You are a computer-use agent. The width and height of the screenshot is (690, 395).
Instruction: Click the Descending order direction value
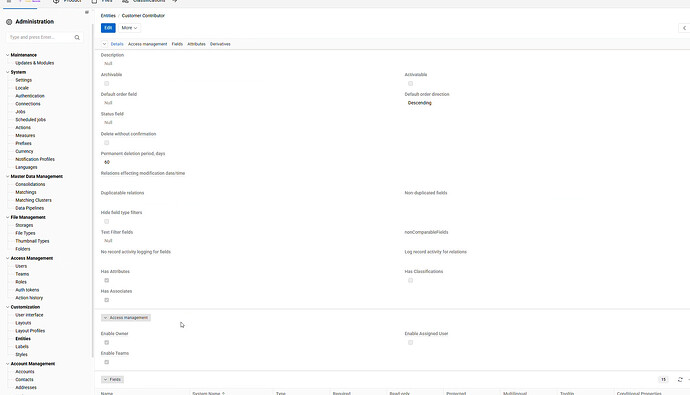pyautogui.click(x=420, y=103)
